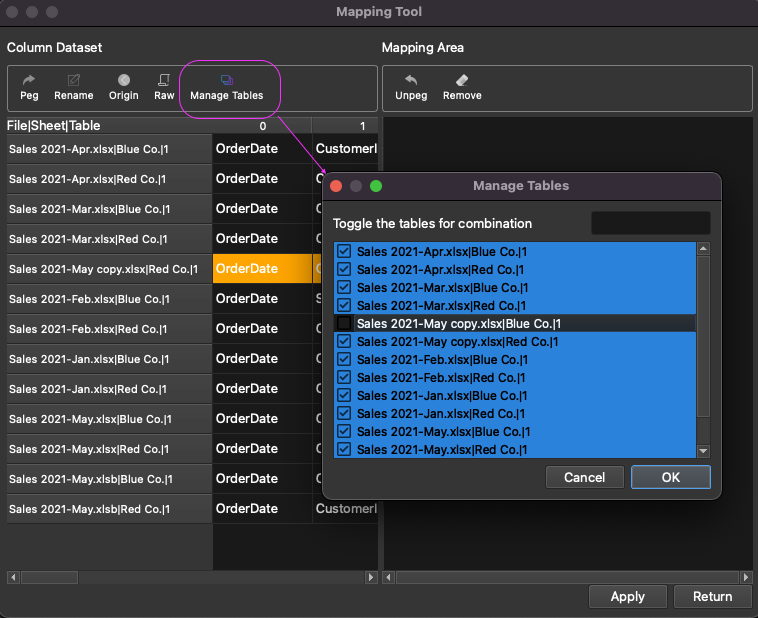The height and width of the screenshot is (618, 758).
Task: Click OrderDate cell in May.xlsb Red Co. row
Action: point(262,509)
